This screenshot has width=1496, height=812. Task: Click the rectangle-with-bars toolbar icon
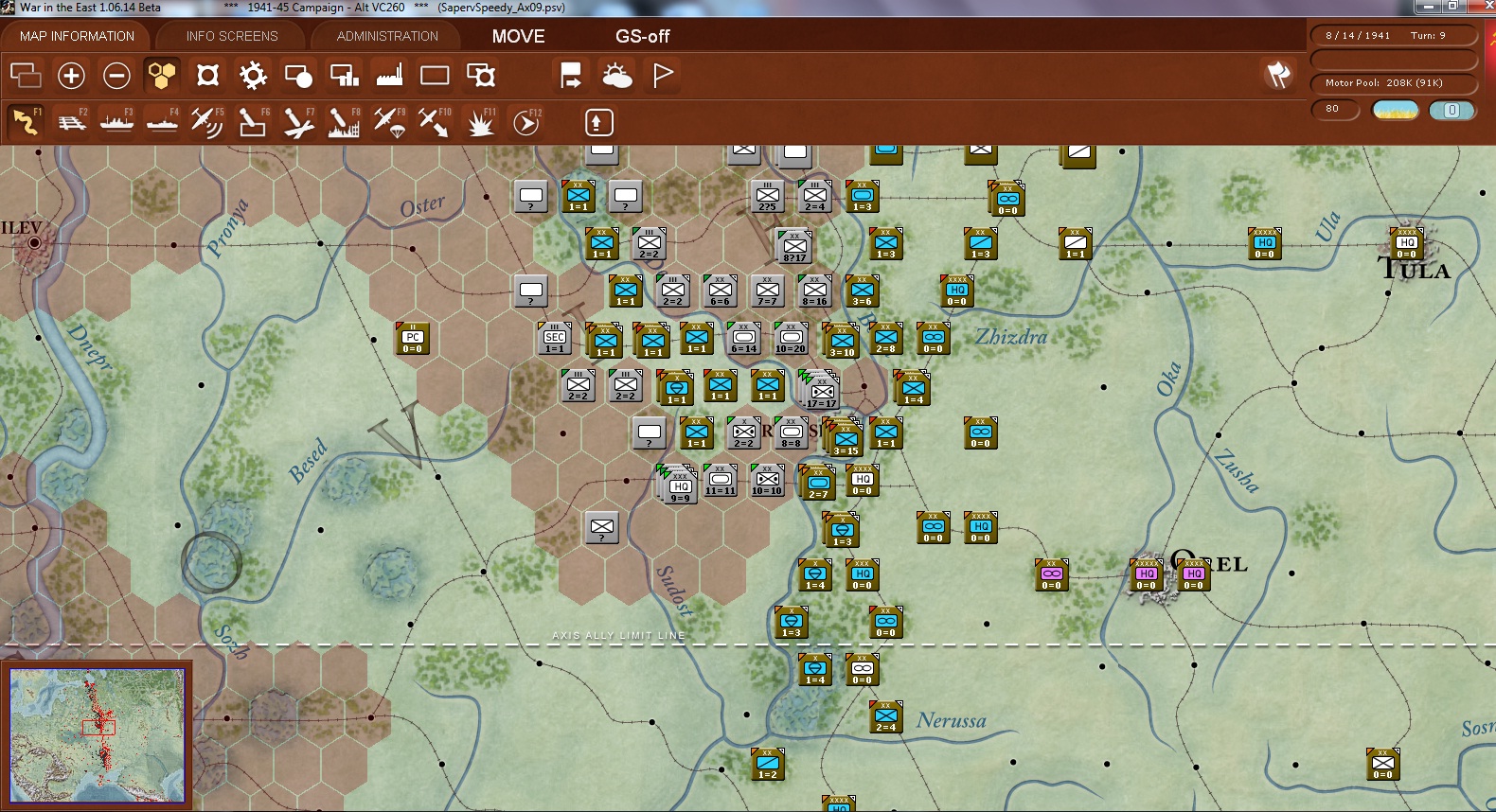click(x=344, y=75)
